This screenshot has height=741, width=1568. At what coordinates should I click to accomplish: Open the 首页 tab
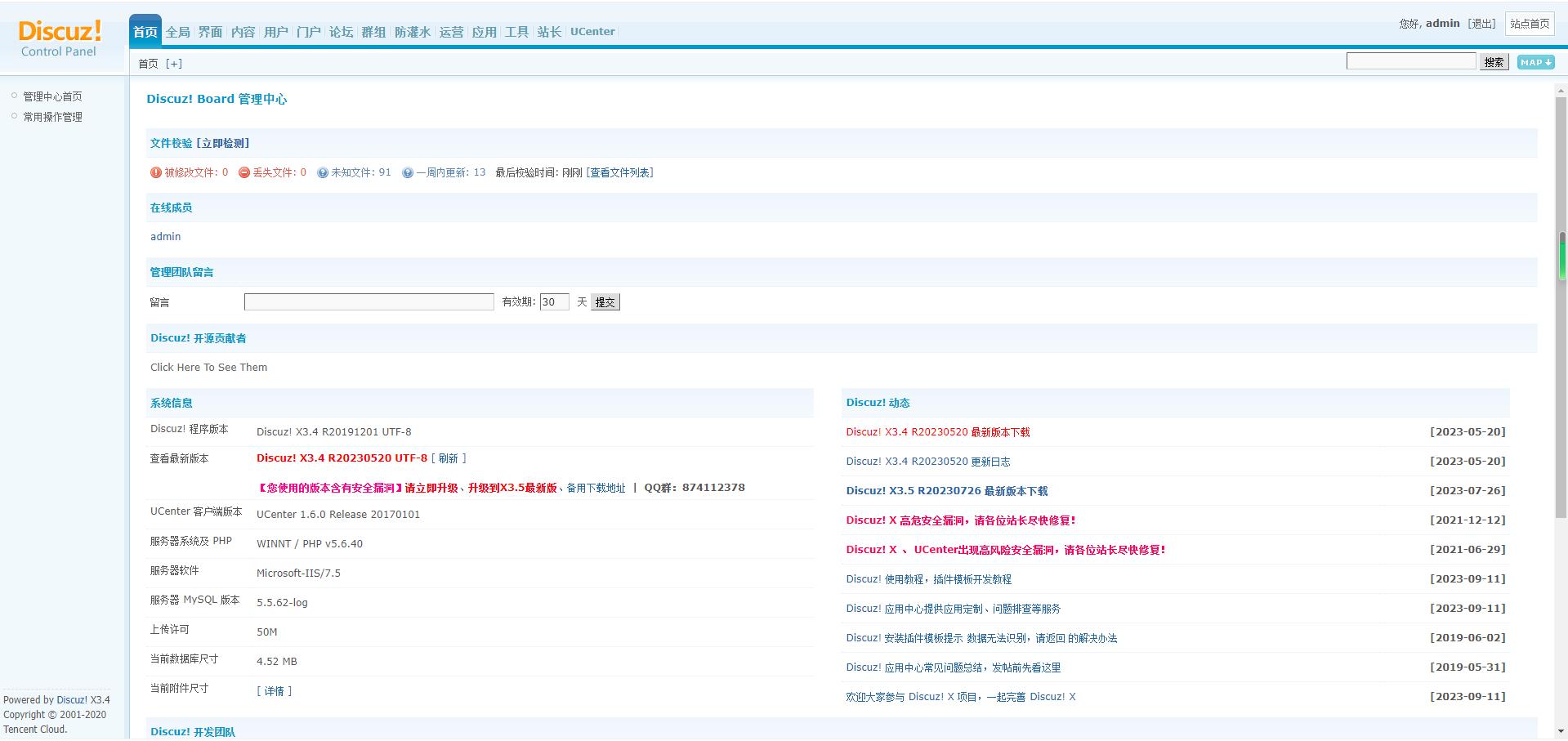[145, 32]
